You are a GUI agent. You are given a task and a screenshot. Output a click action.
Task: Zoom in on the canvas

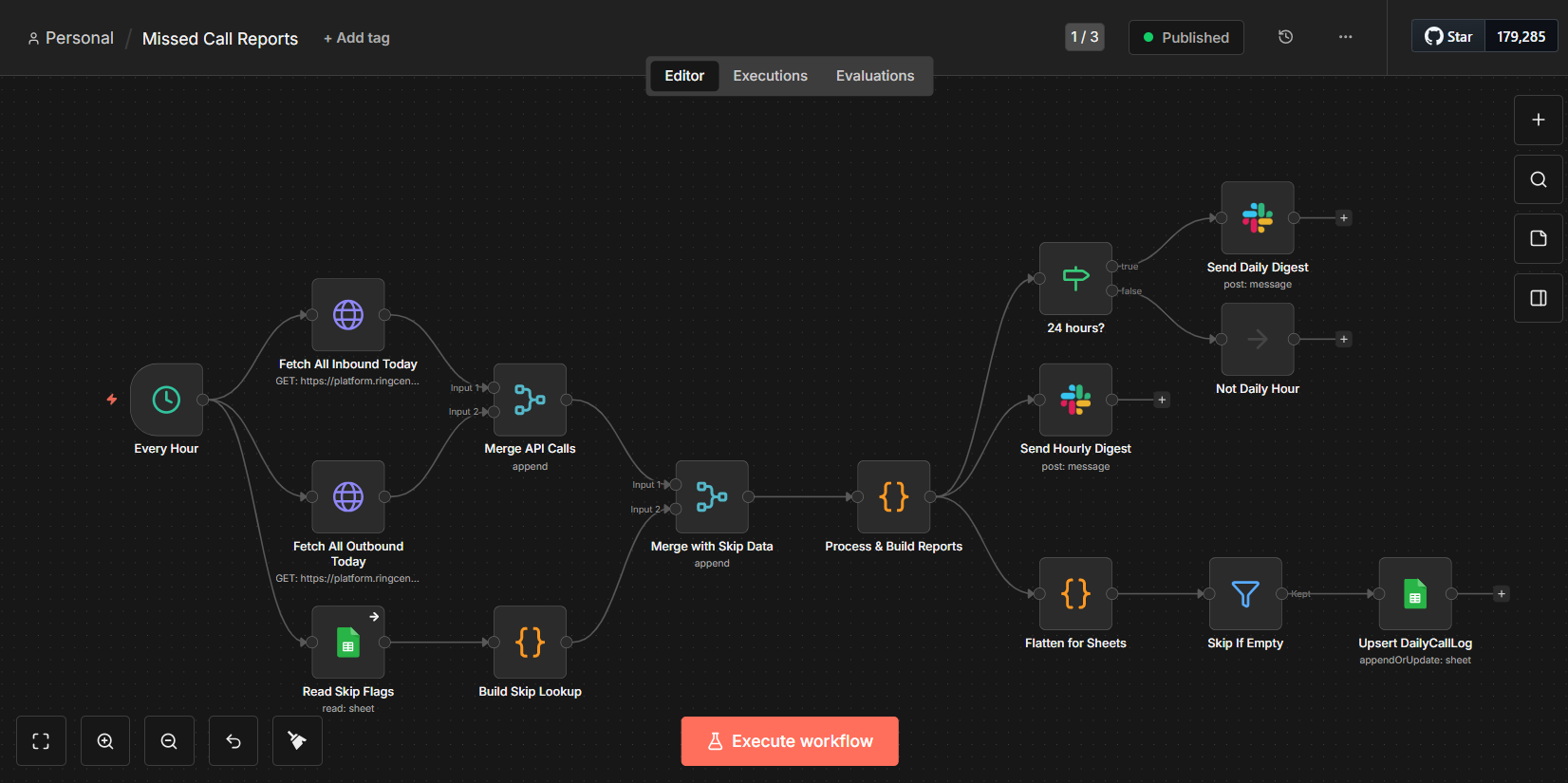point(105,741)
